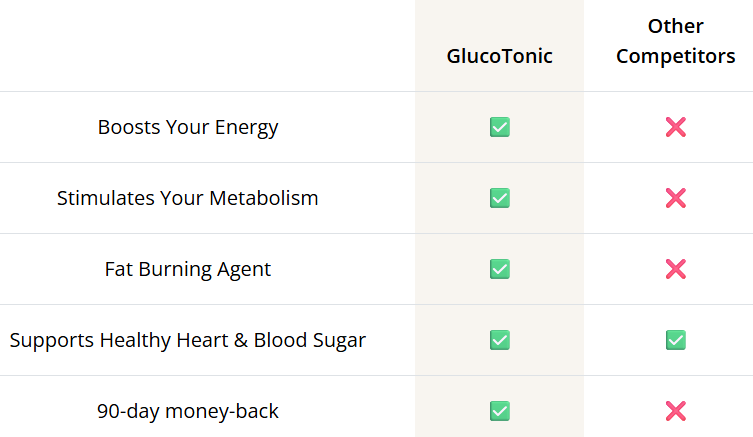753x437 pixels.
Task: Click the GlucoTonic column header
Action: tap(499, 56)
